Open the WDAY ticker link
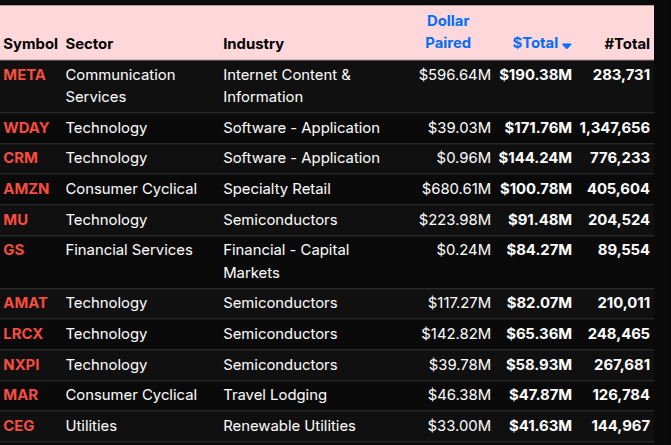The image size is (671, 445). pos(26,128)
